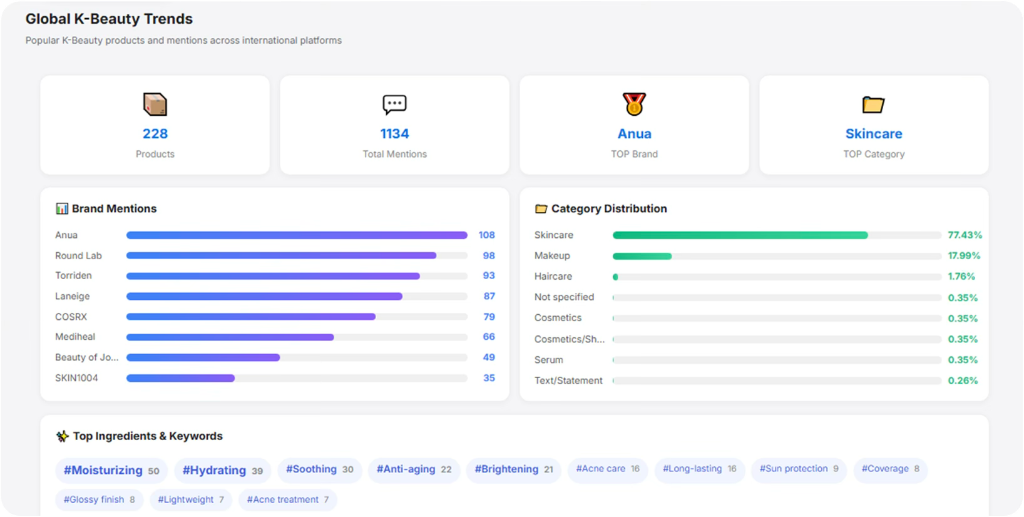Click the bar chart icon beside Brand Mentions
The width and height of the screenshot is (1024, 517).
tap(62, 209)
